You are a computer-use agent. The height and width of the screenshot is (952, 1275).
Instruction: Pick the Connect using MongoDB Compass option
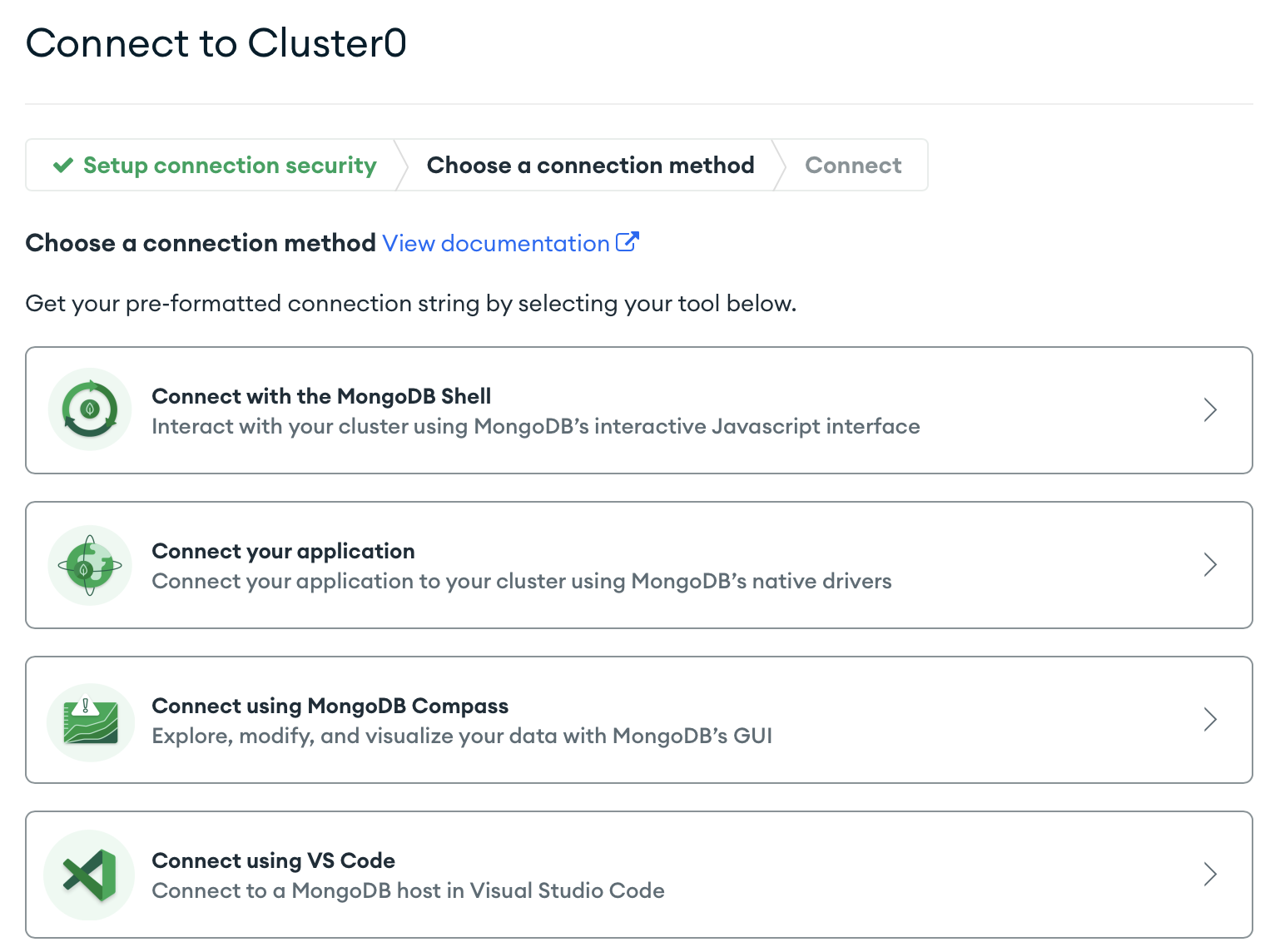(x=637, y=720)
